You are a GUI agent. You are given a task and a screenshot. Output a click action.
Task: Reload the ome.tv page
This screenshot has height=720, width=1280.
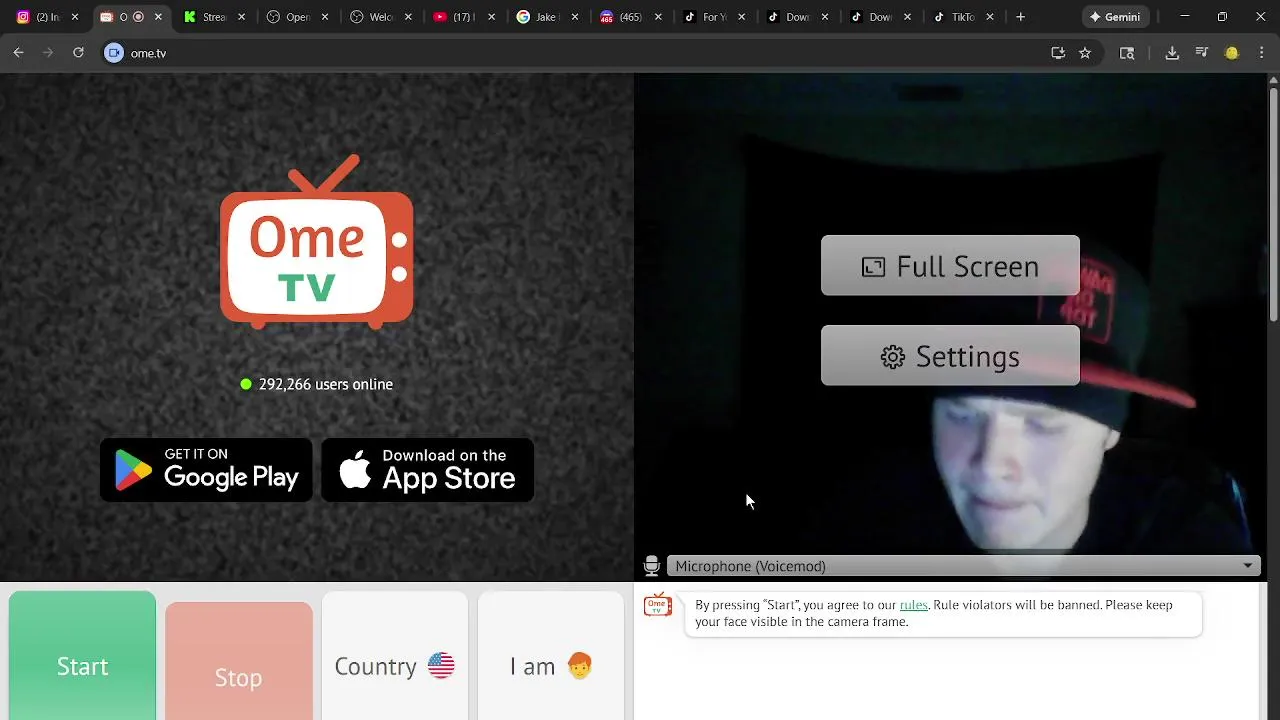point(78,53)
